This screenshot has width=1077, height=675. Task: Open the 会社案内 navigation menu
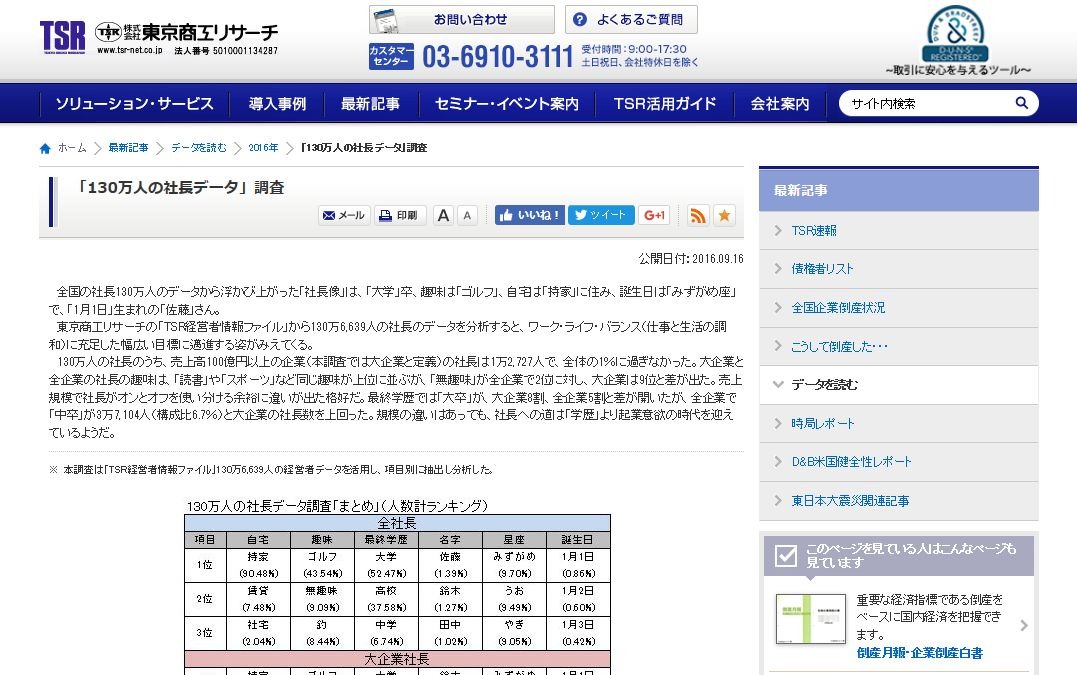[x=778, y=102]
